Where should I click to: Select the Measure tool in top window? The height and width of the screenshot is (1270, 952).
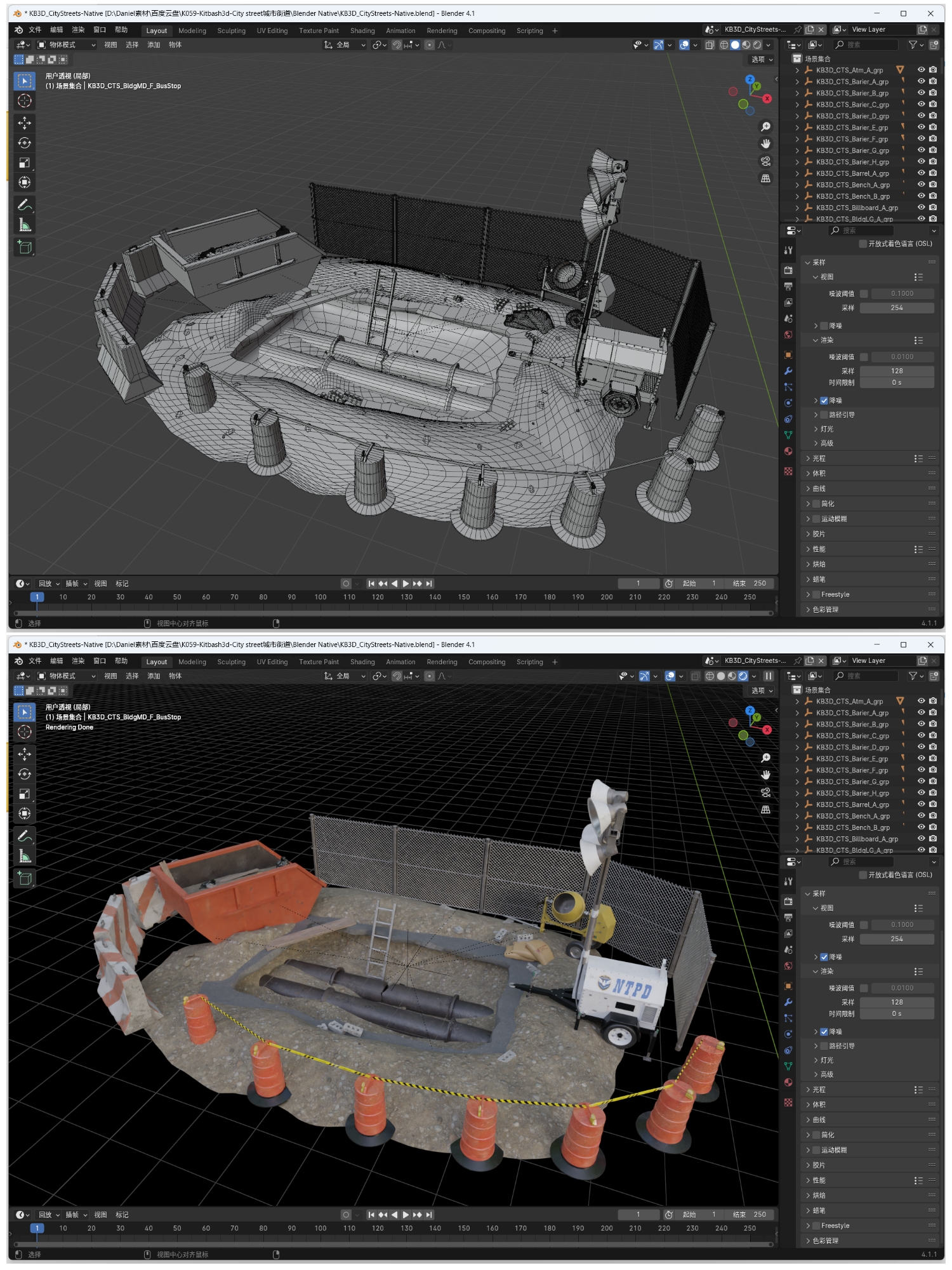tap(24, 225)
